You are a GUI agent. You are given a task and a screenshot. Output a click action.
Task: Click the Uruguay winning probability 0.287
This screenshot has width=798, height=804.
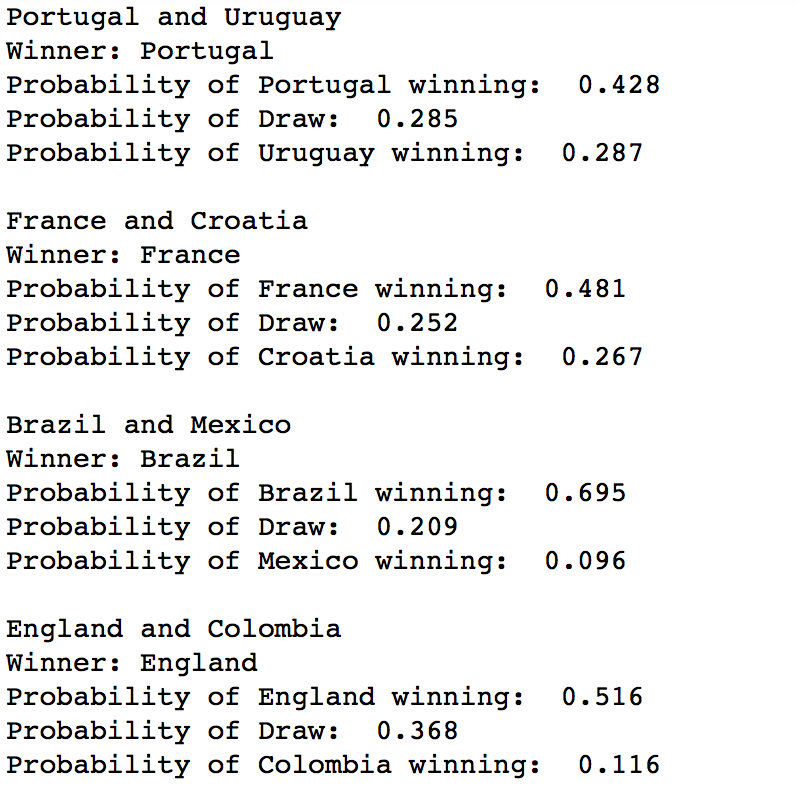pos(602,153)
